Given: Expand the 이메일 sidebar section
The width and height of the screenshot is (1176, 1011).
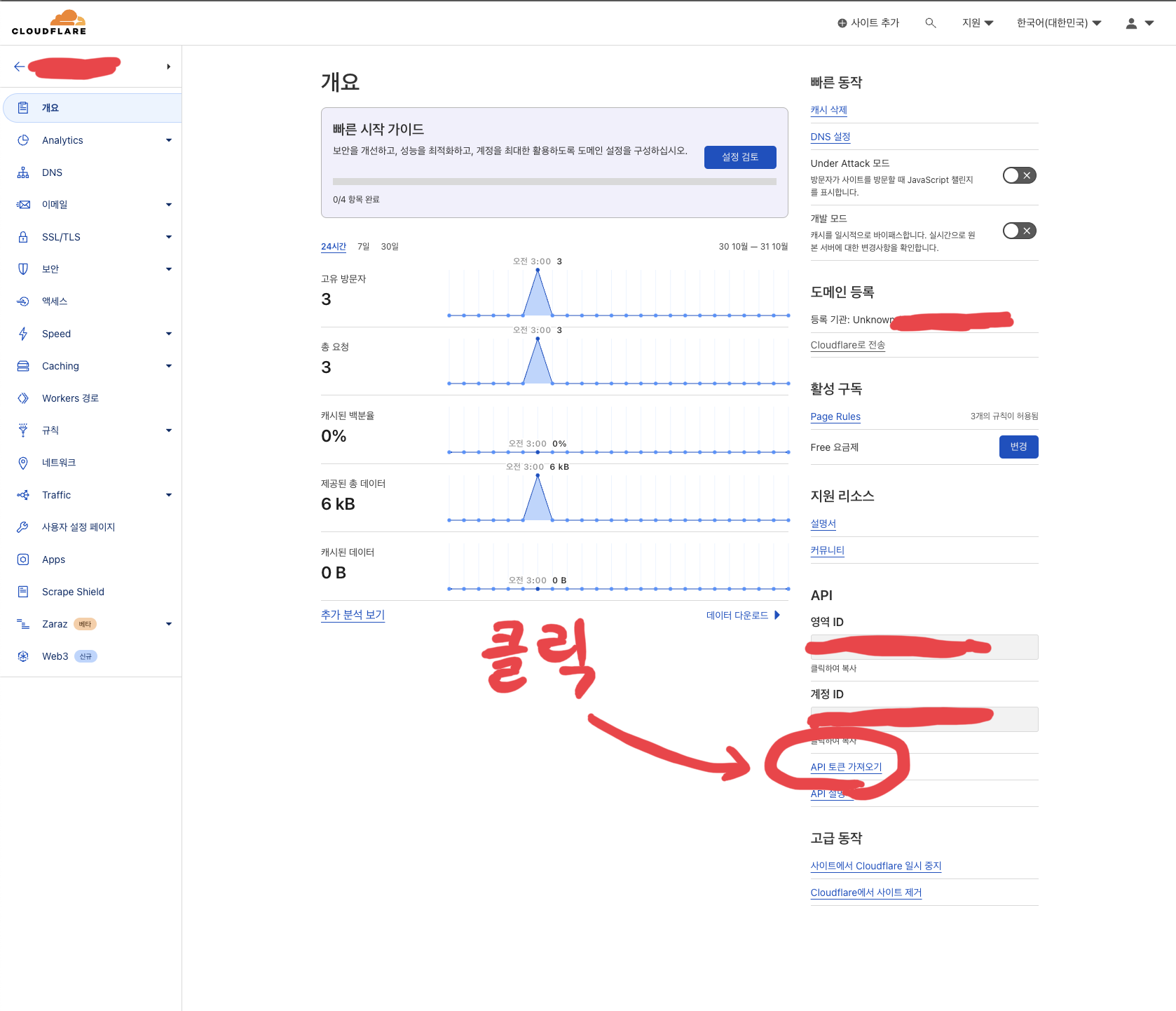Looking at the screenshot, I should coord(169,205).
